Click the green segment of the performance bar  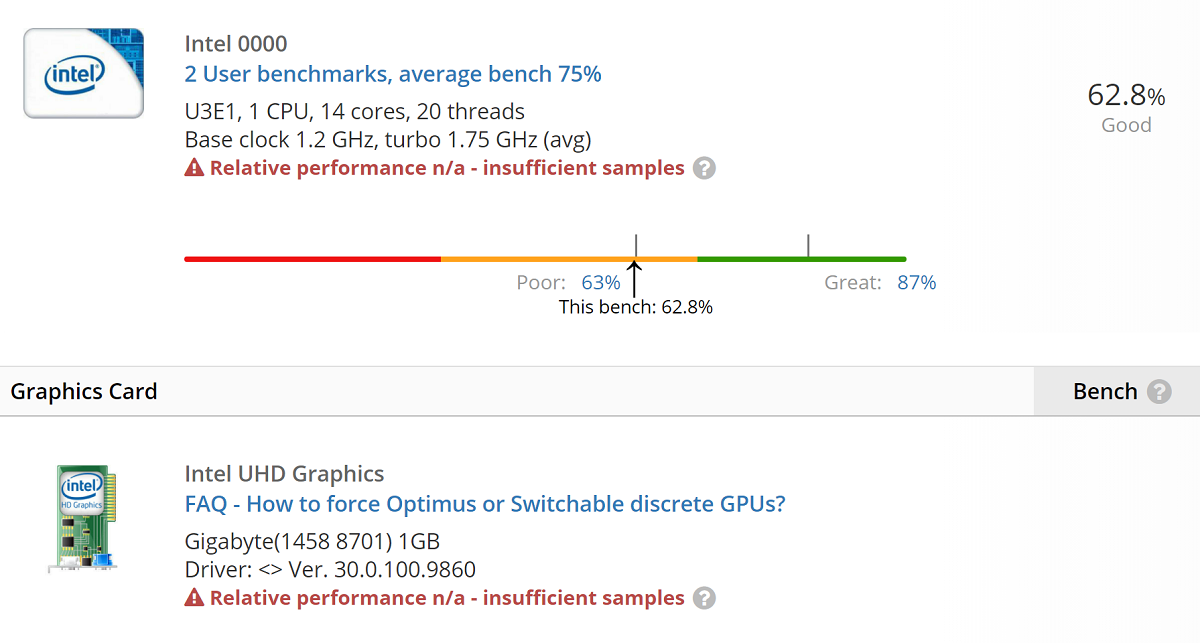coord(800,259)
